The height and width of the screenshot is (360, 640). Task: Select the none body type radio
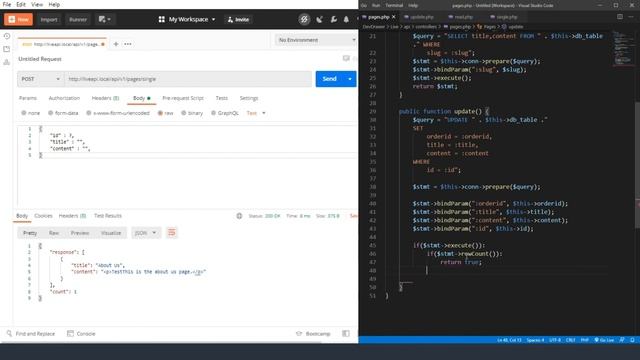point(24,113)
